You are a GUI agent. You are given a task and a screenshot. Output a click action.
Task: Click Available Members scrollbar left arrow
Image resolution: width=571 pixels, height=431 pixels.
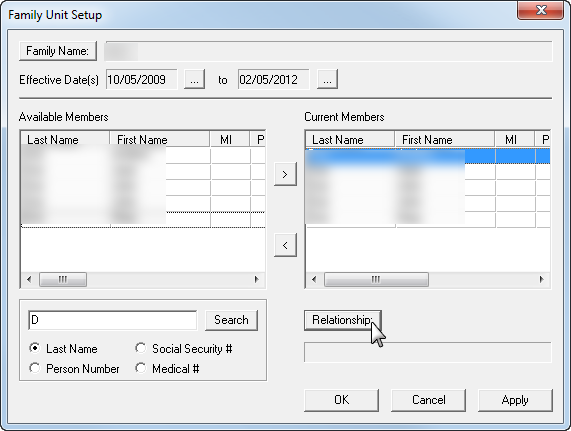coord(29,279)
